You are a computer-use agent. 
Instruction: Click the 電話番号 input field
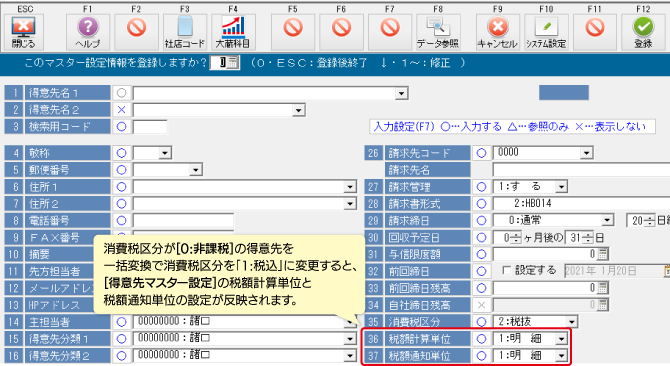pyautogui.click(x=183, y=221)
